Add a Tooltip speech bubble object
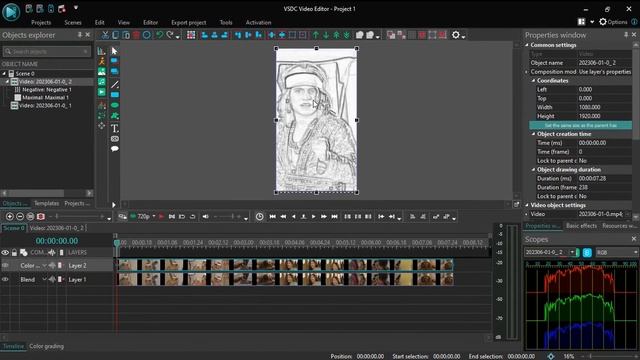This screenshot has height=360, width=640. coord(115,149)
